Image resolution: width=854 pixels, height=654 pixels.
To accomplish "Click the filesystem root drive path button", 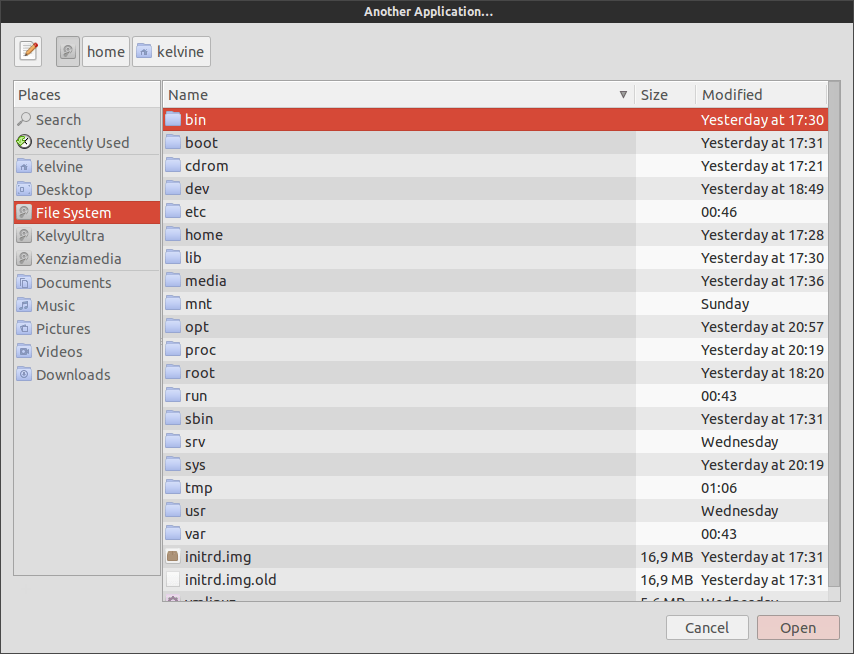I will coord(68,51).
